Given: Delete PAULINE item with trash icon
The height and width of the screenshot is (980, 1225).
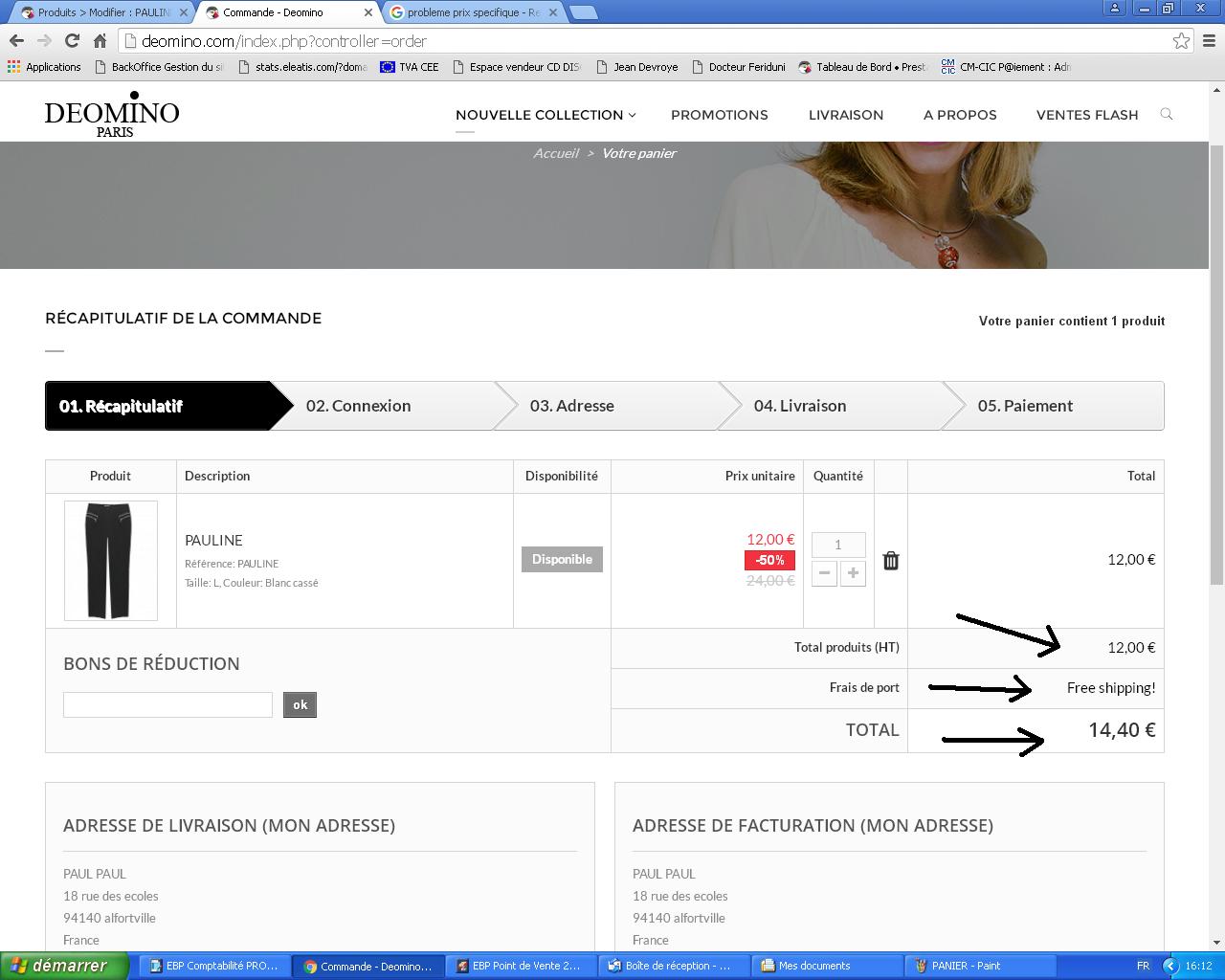Looking at the screenshot, I should click(x=890, y=561).
